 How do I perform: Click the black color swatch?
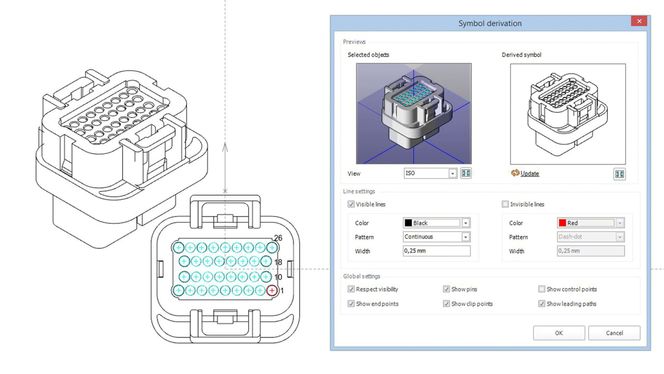(x=408, y=223)
